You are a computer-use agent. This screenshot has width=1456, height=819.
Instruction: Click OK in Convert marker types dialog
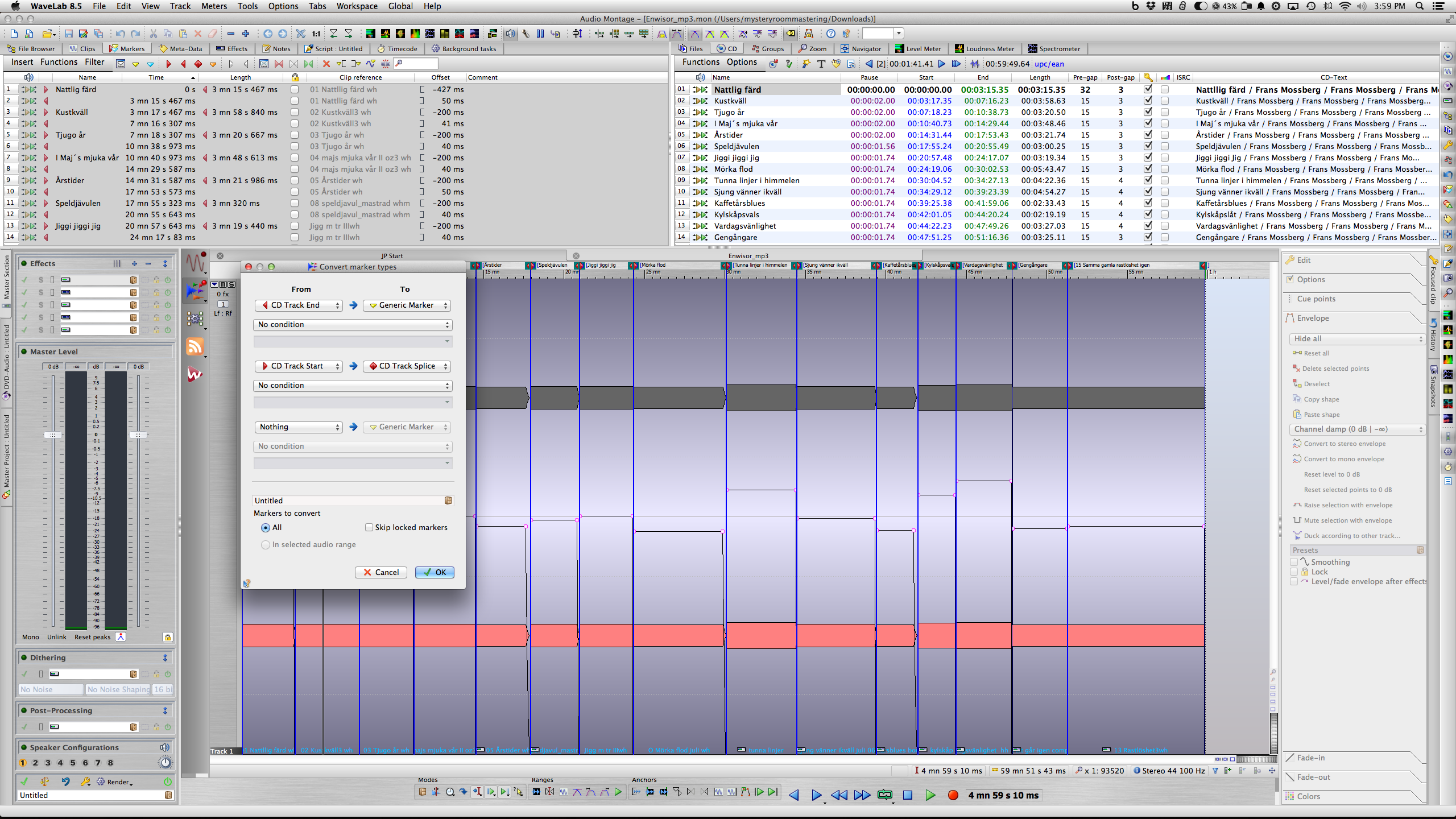point(435,572)
